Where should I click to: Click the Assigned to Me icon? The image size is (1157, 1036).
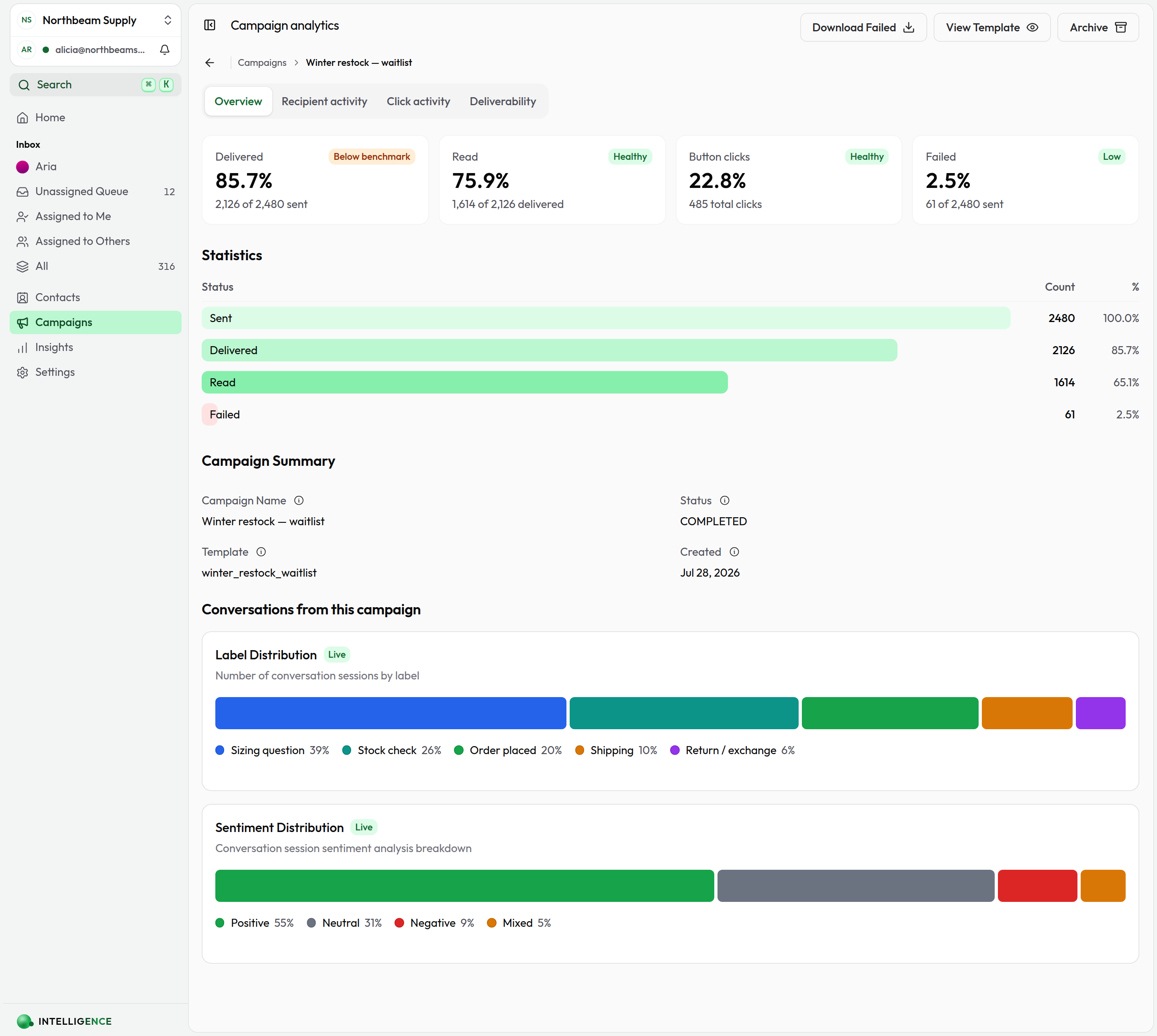point(23,217)
